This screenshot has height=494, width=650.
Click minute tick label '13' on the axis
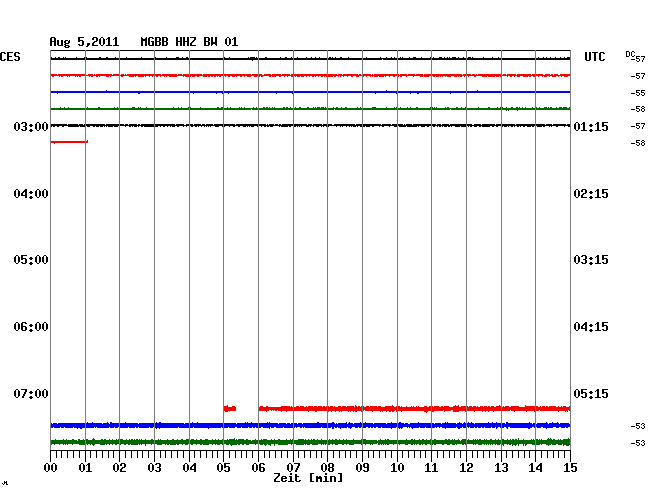(501, 468)
